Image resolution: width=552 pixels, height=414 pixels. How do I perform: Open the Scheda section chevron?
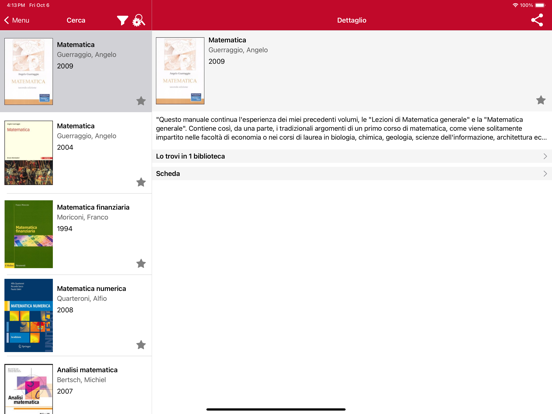coord(545,174)
